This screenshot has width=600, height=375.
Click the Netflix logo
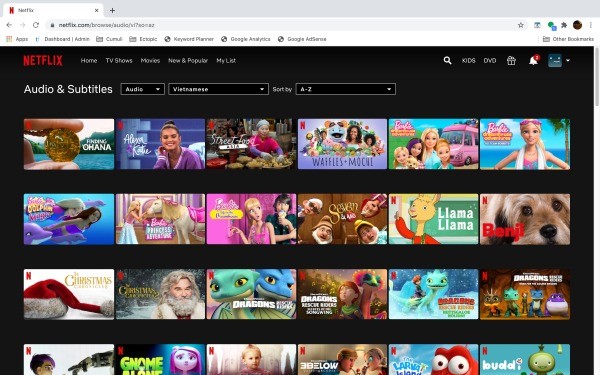pos(43,60)
